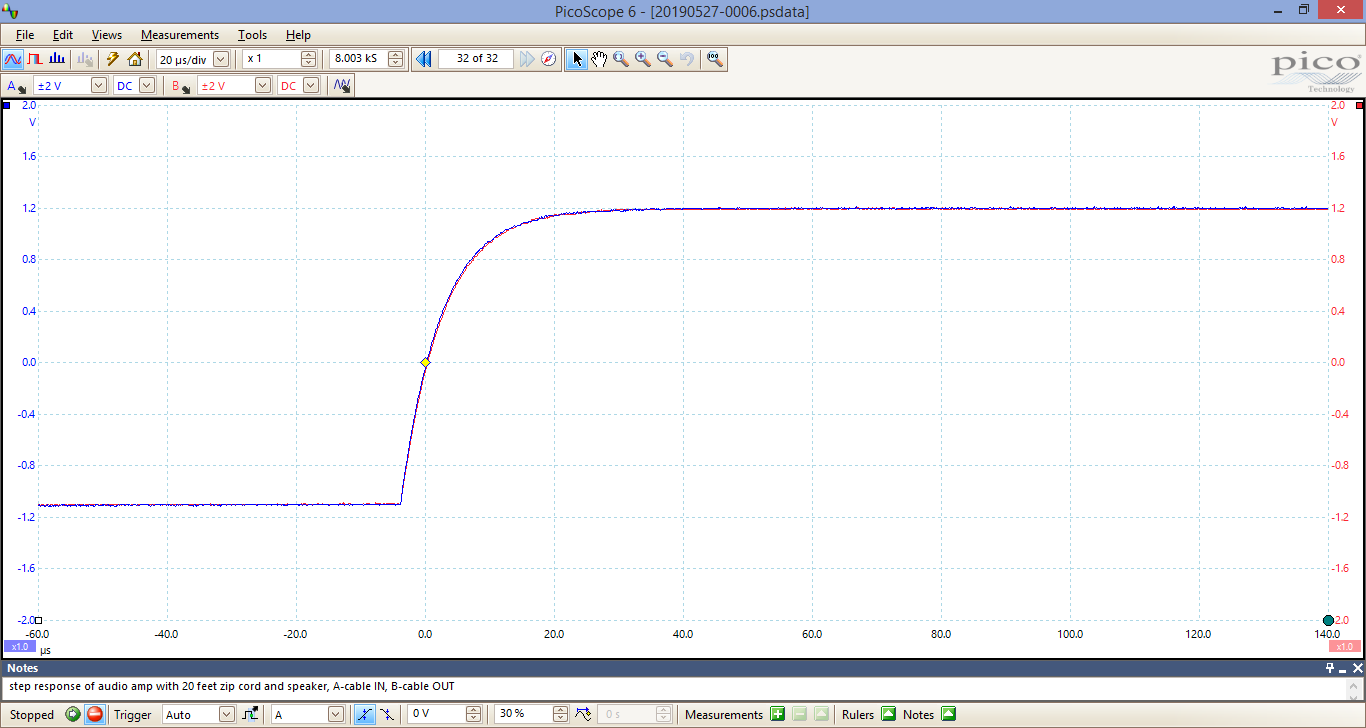Click the red Stop capture button

(94, 715)
